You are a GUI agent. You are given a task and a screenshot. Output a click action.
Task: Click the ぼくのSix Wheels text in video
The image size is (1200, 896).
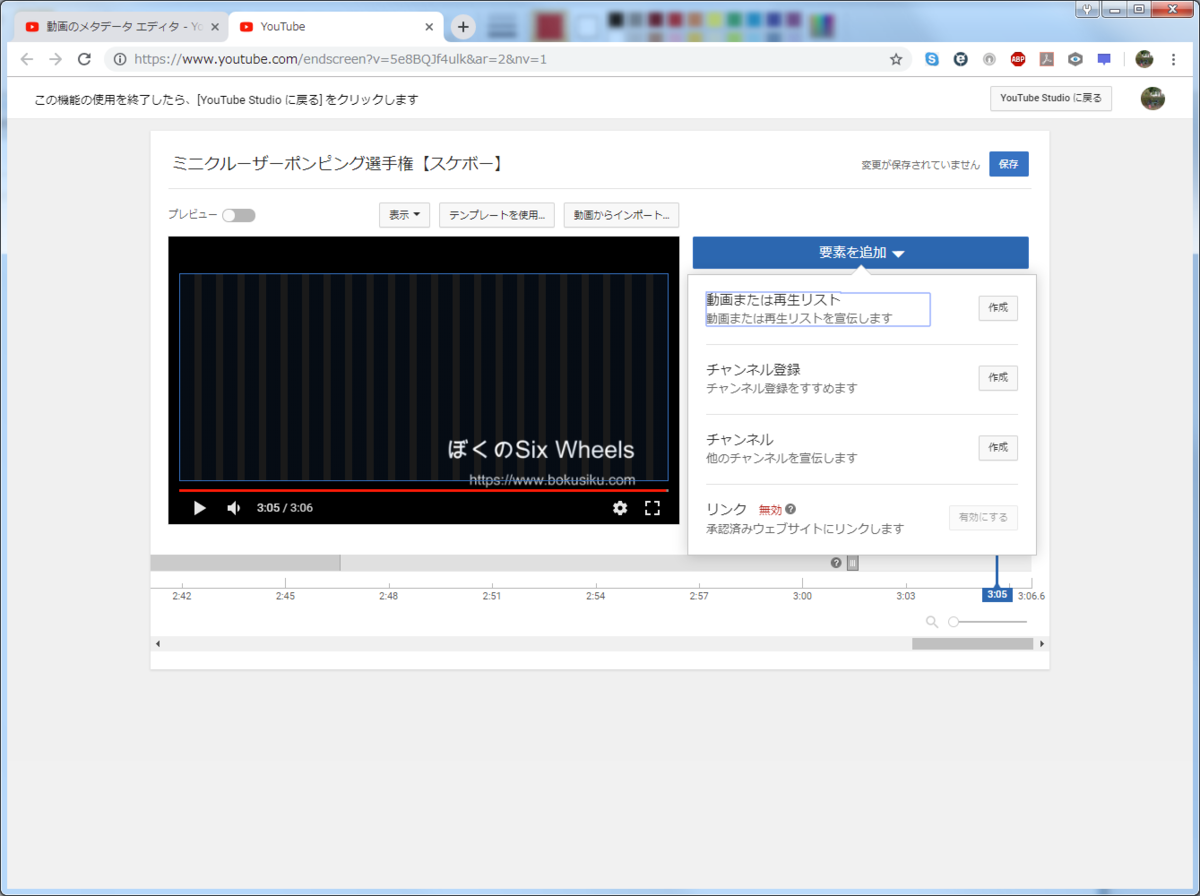point(541,450)
